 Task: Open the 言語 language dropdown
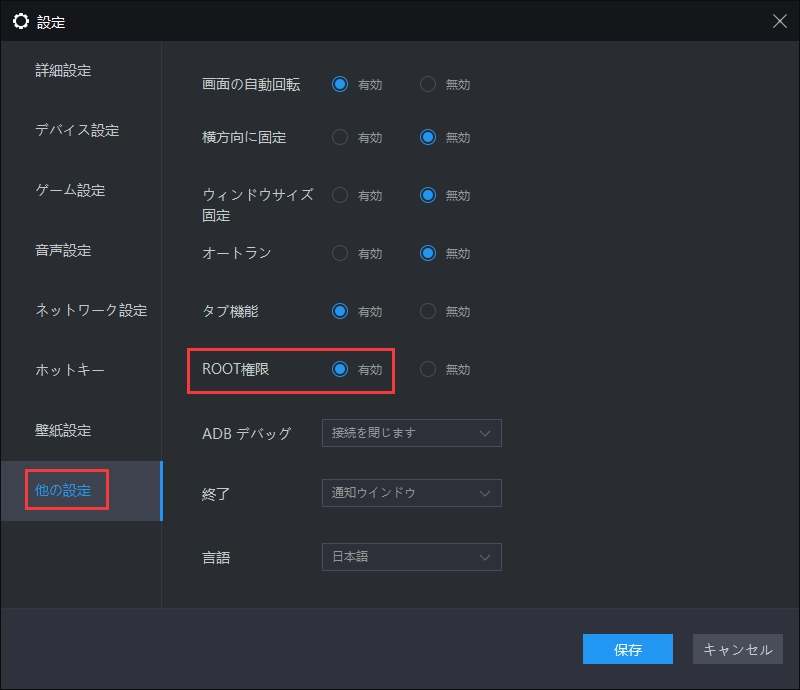[410, 557]
